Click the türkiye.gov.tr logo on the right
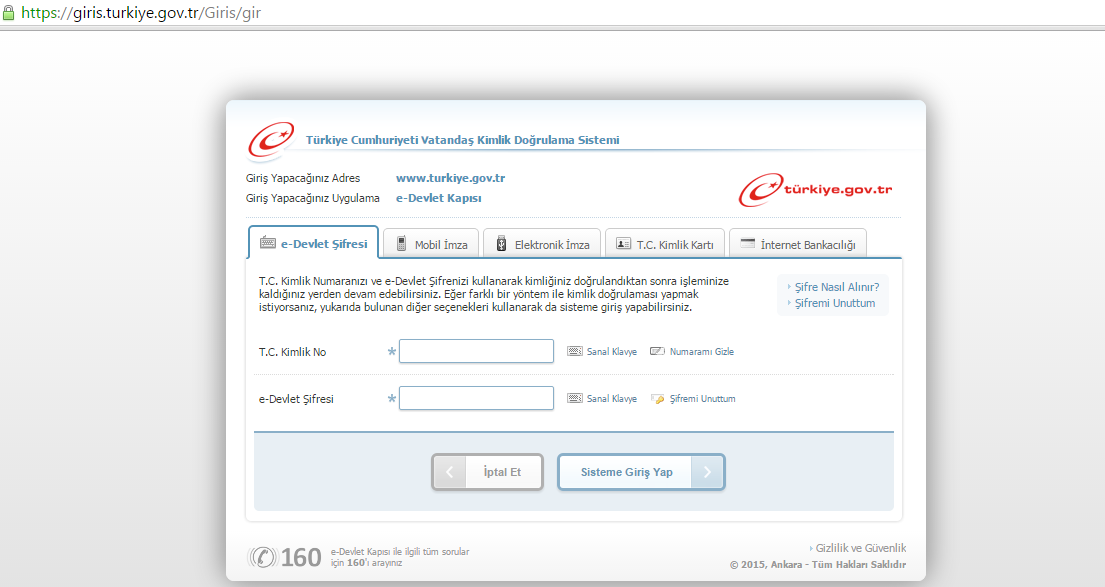 click(816, 190)
